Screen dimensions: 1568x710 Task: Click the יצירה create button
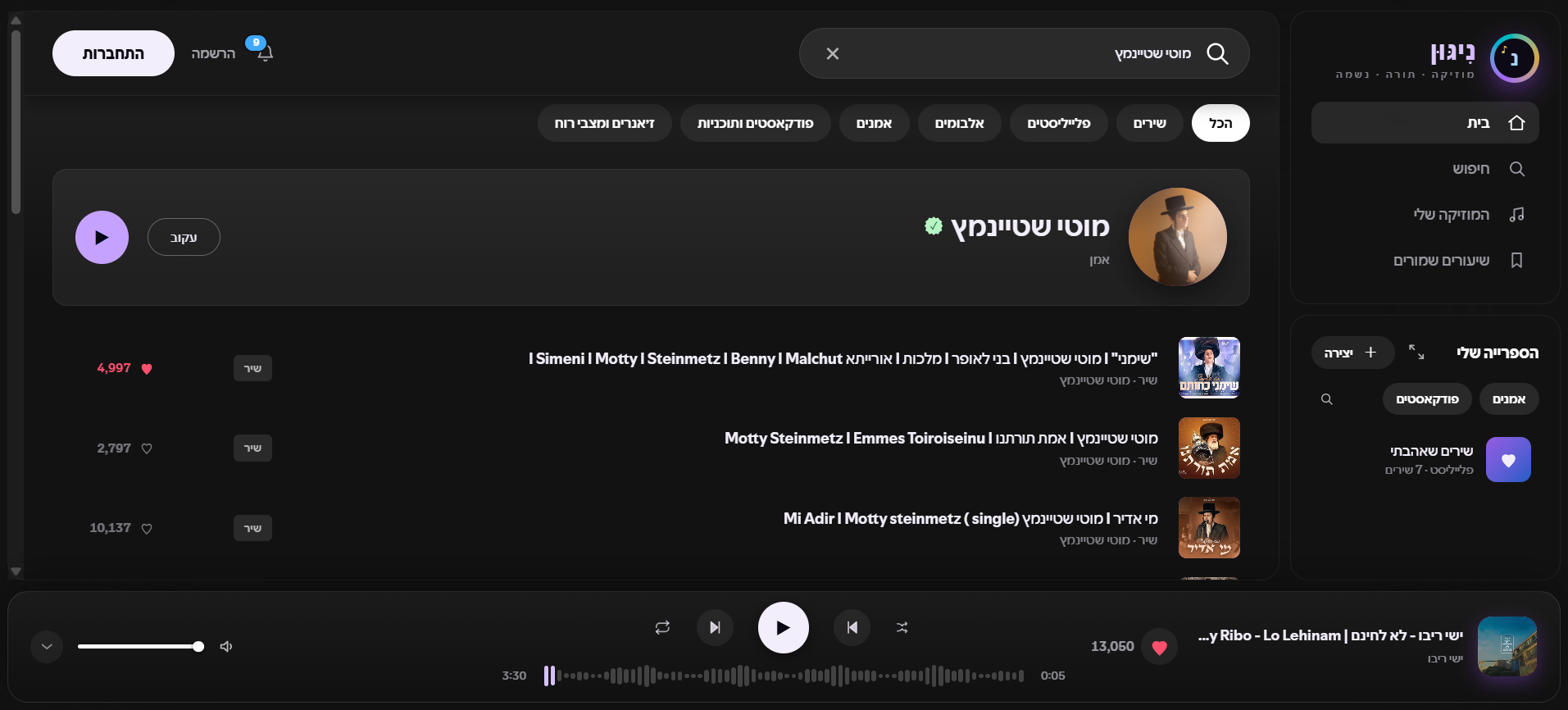click(1352, 353)
